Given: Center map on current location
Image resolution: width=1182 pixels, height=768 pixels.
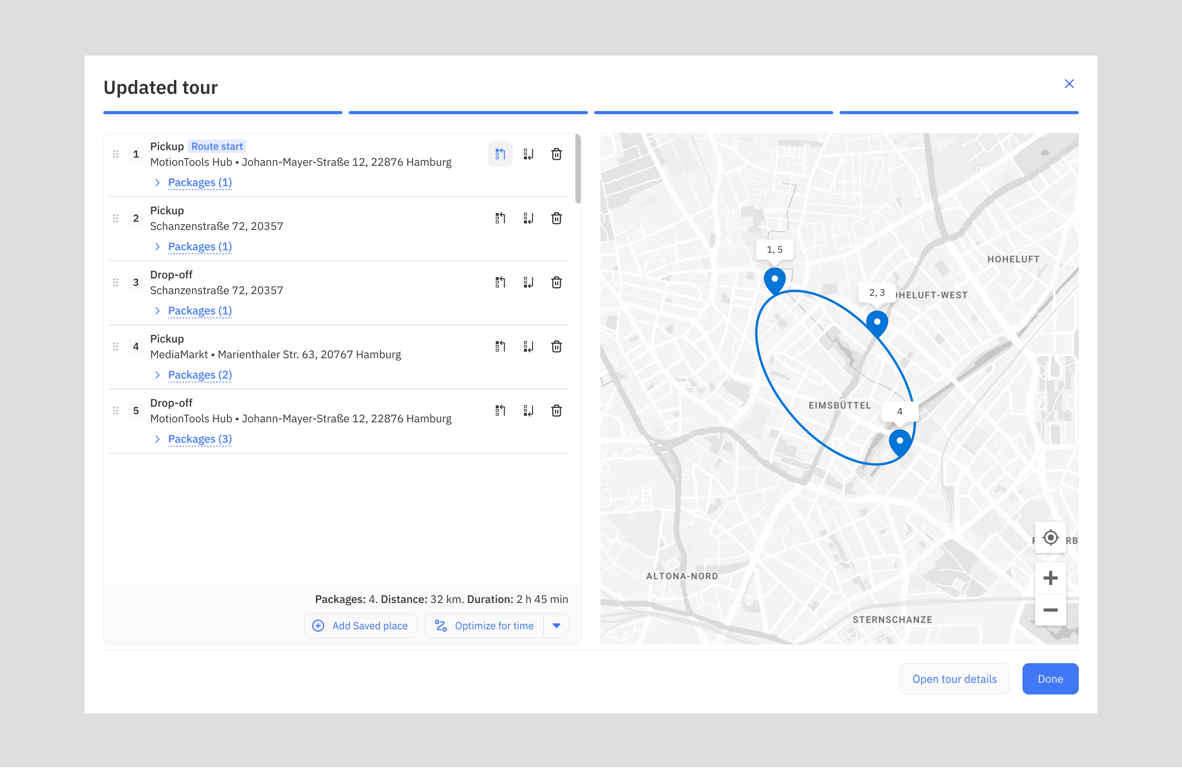Looking at the screenshot, I should 1050,537.
